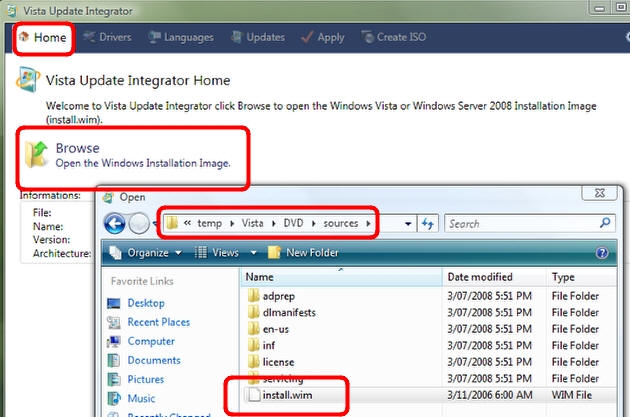Screen dimensions: 630x417
Task: Sort by the Date modified column
Action: pyautogui.click(x=495, y=277)
